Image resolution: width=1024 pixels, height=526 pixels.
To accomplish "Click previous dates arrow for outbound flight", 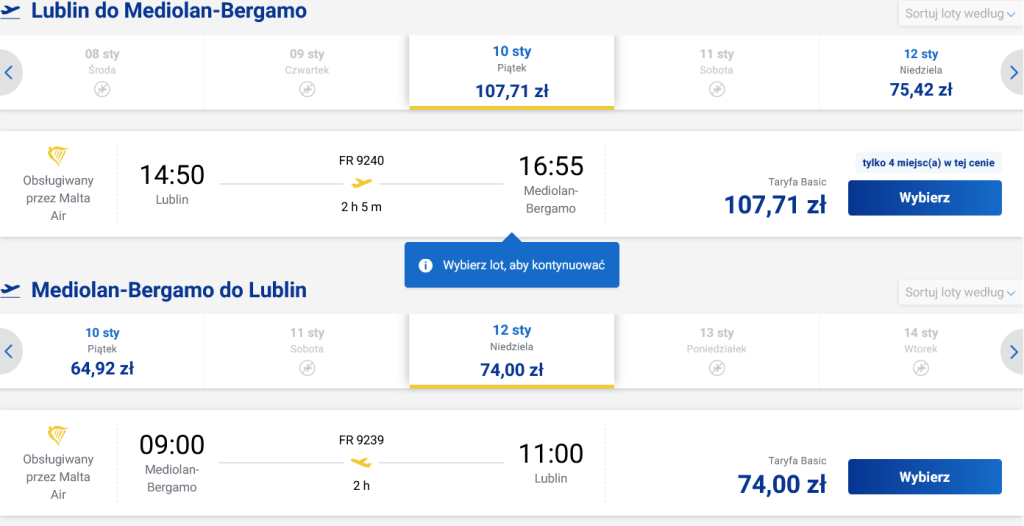I will click(x=9, y=72).
